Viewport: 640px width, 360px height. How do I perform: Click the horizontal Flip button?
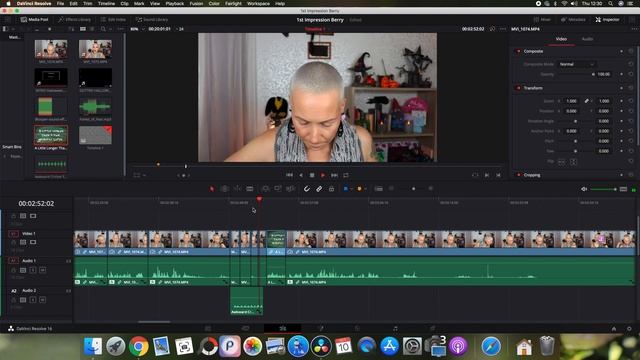(x=562, y=162)
